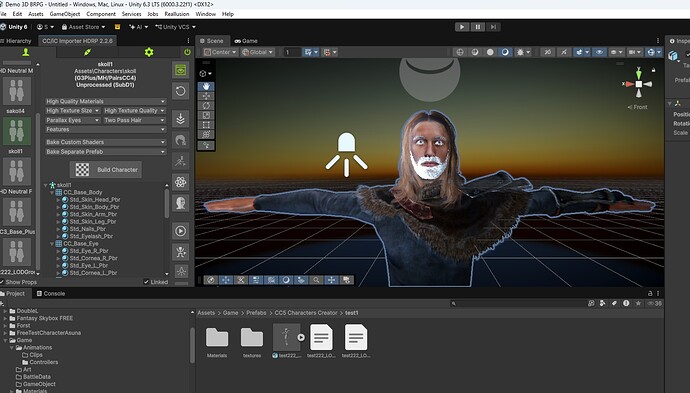
Task: Click the head profile icon button
Action: (x=180, y=203)
